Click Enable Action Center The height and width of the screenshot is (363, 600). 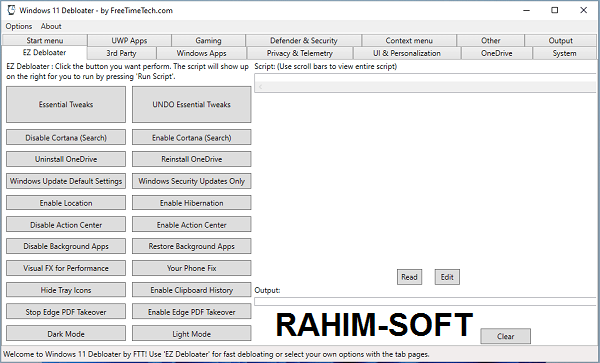click(x=192, y=225)
